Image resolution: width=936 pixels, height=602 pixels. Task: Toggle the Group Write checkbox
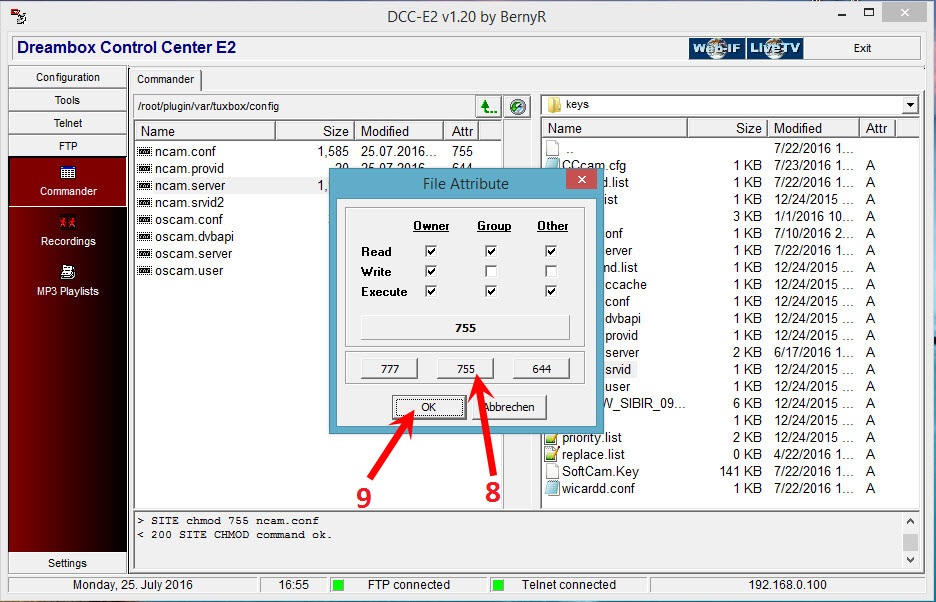[491, 272]
